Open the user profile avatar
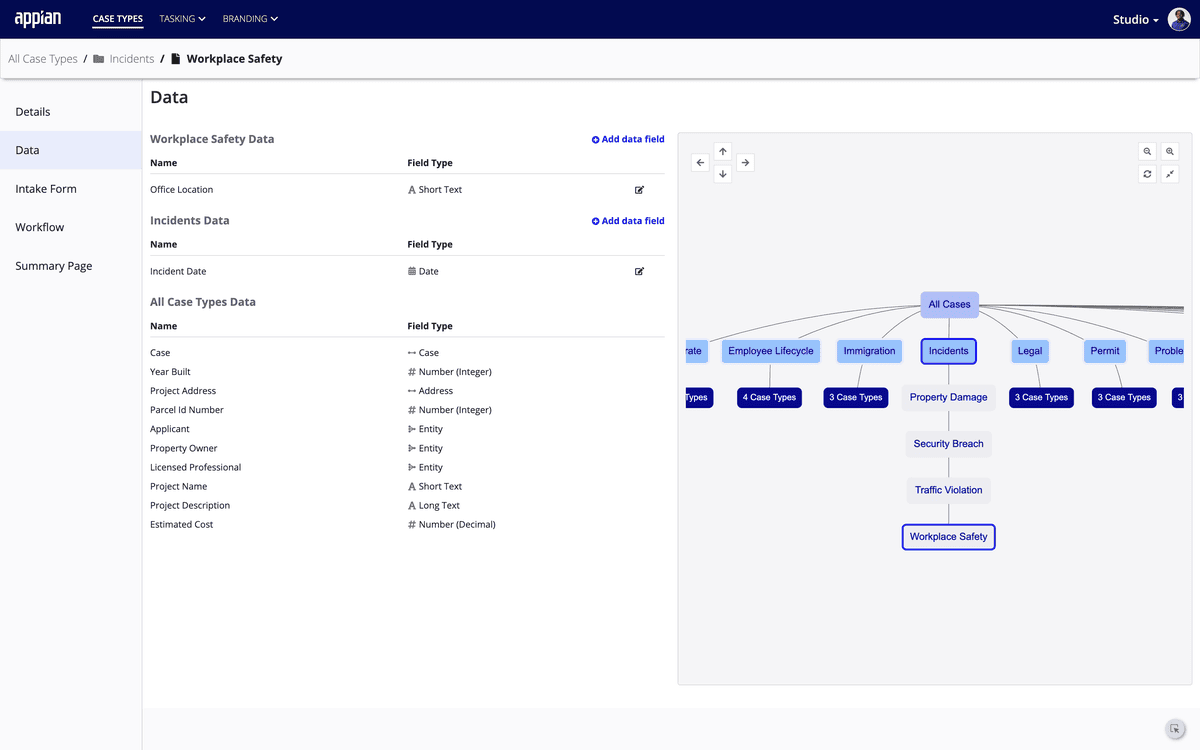1200x750 pixels. 1179,19
